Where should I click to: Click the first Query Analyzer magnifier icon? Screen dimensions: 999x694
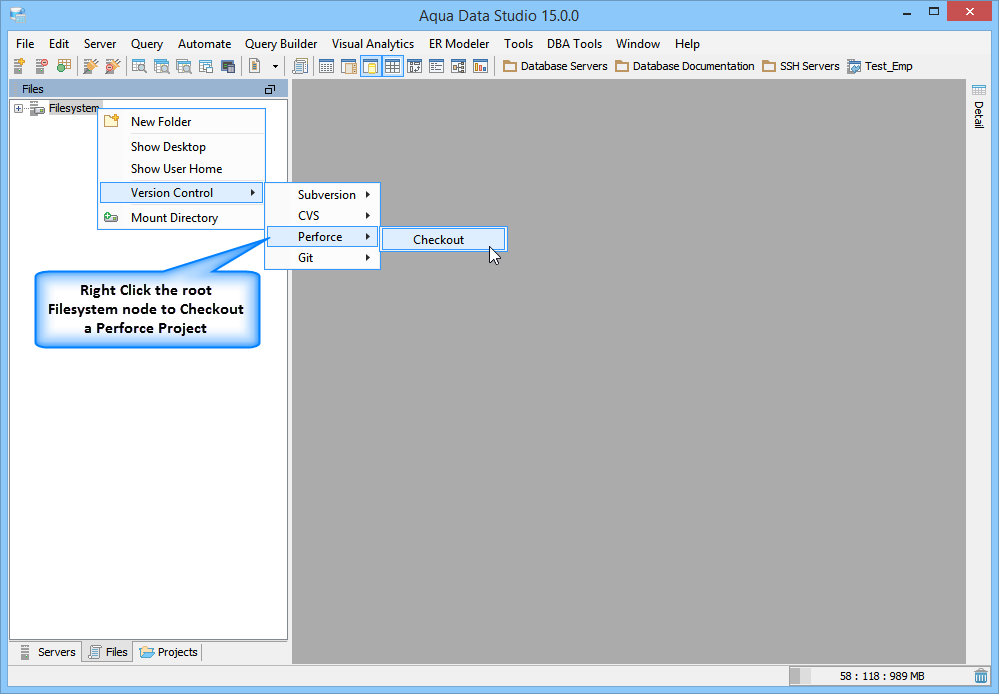click(x=140, y=66)
